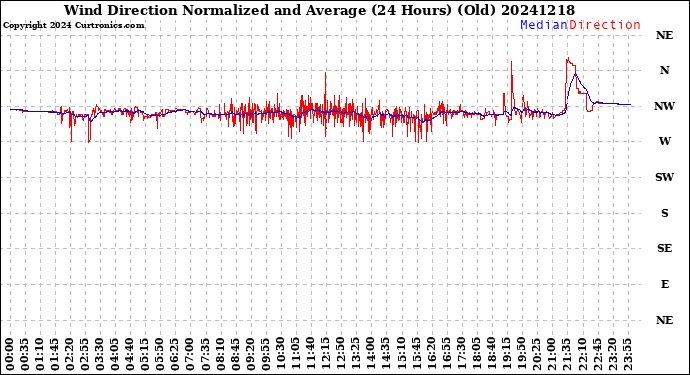Click the 08:10 time label
The image size is (690, 375).
(x=221, y=355)
